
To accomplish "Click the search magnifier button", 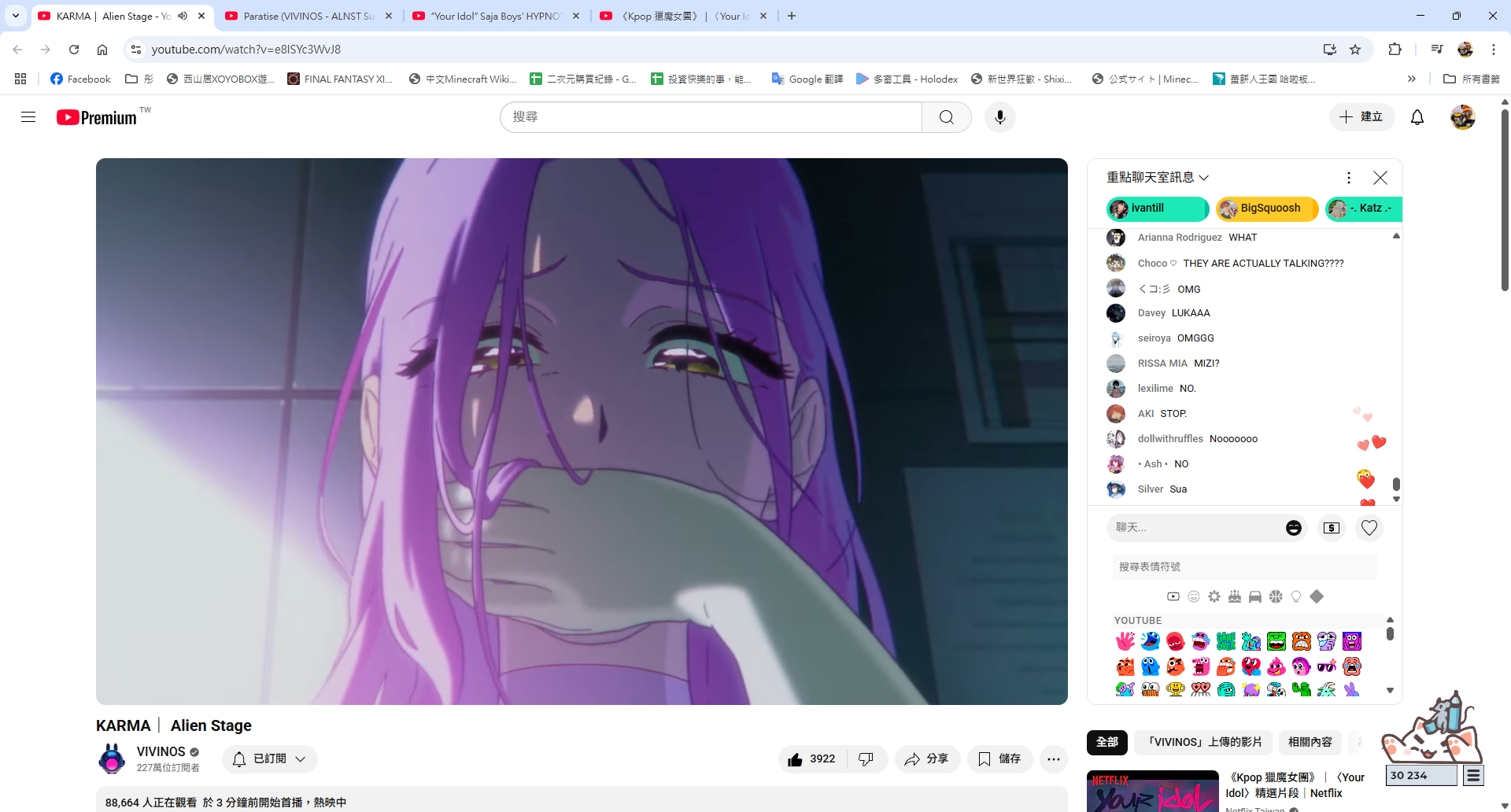I will point(947,117).
